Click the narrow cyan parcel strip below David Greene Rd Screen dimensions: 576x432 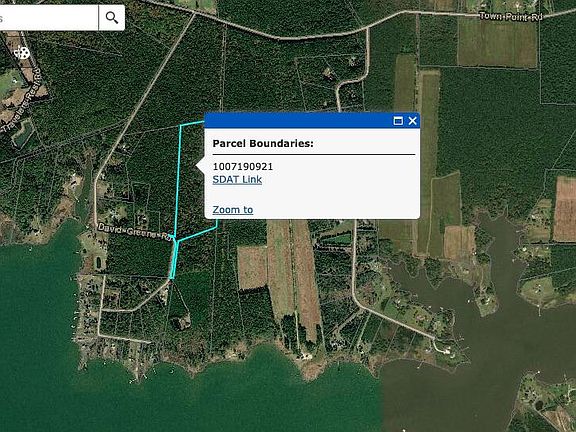[174, 260]
